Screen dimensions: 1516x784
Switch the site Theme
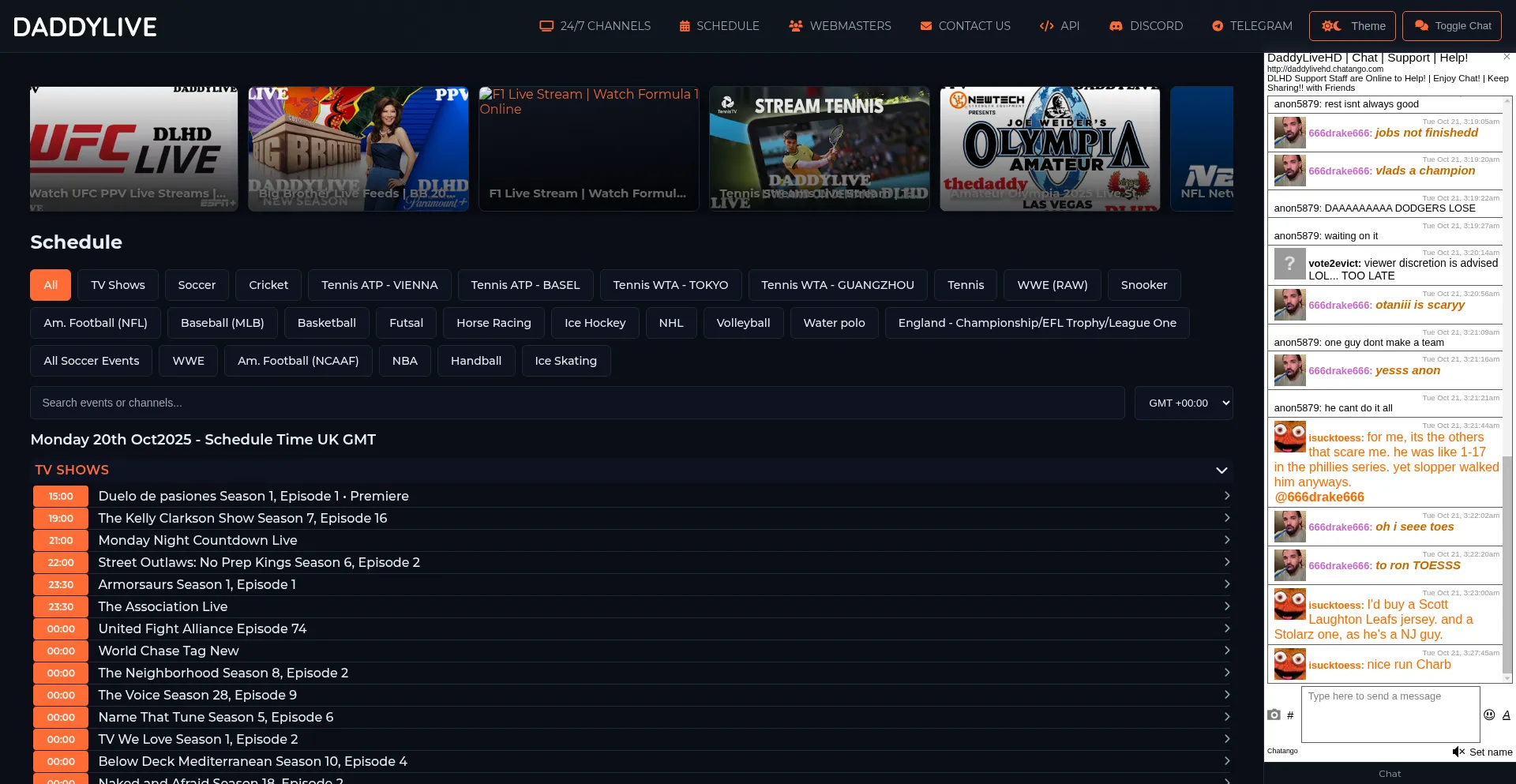pyautogui.click(x=1352, y=26)
